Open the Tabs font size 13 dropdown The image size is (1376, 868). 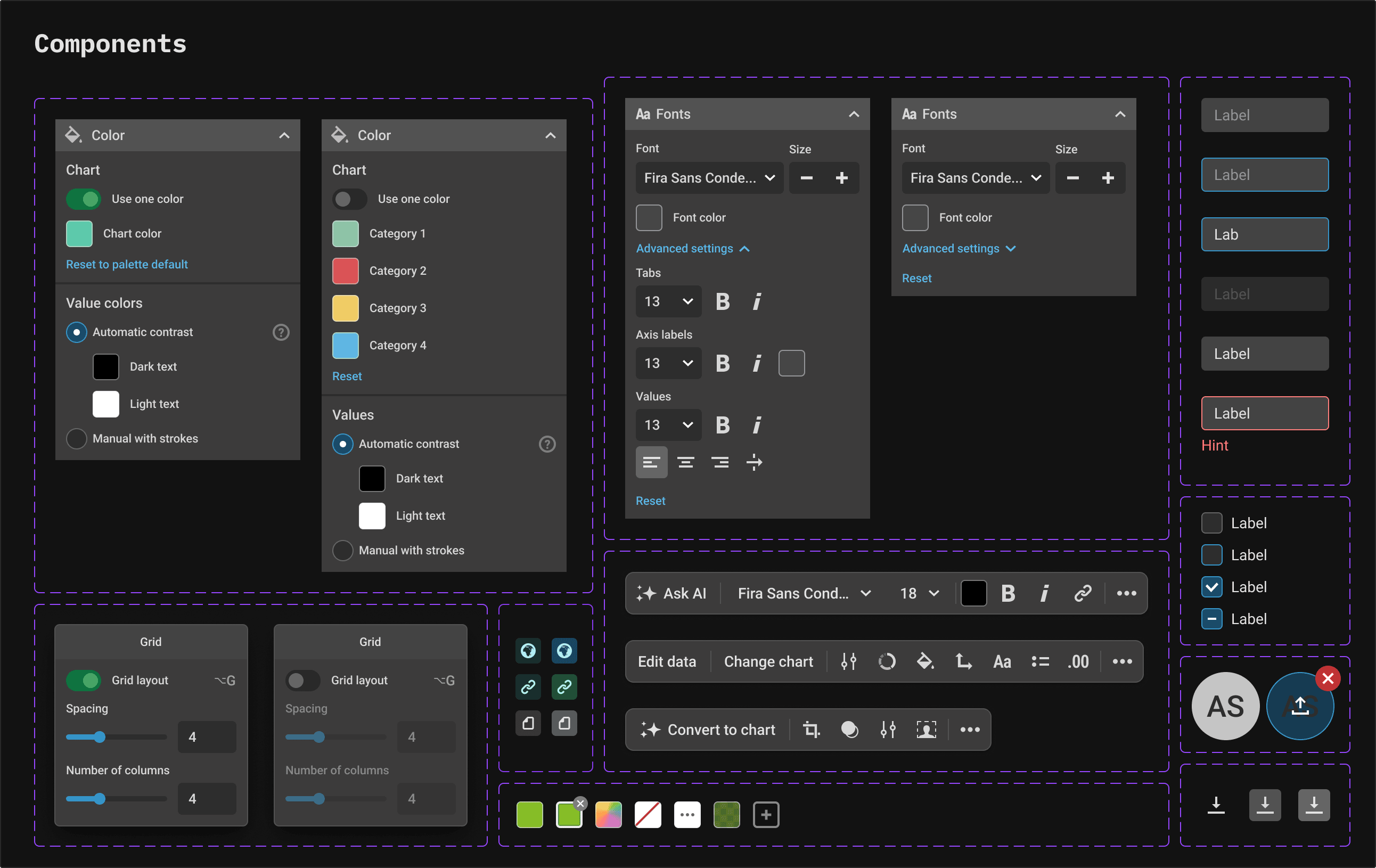click(x=669, y=301)
